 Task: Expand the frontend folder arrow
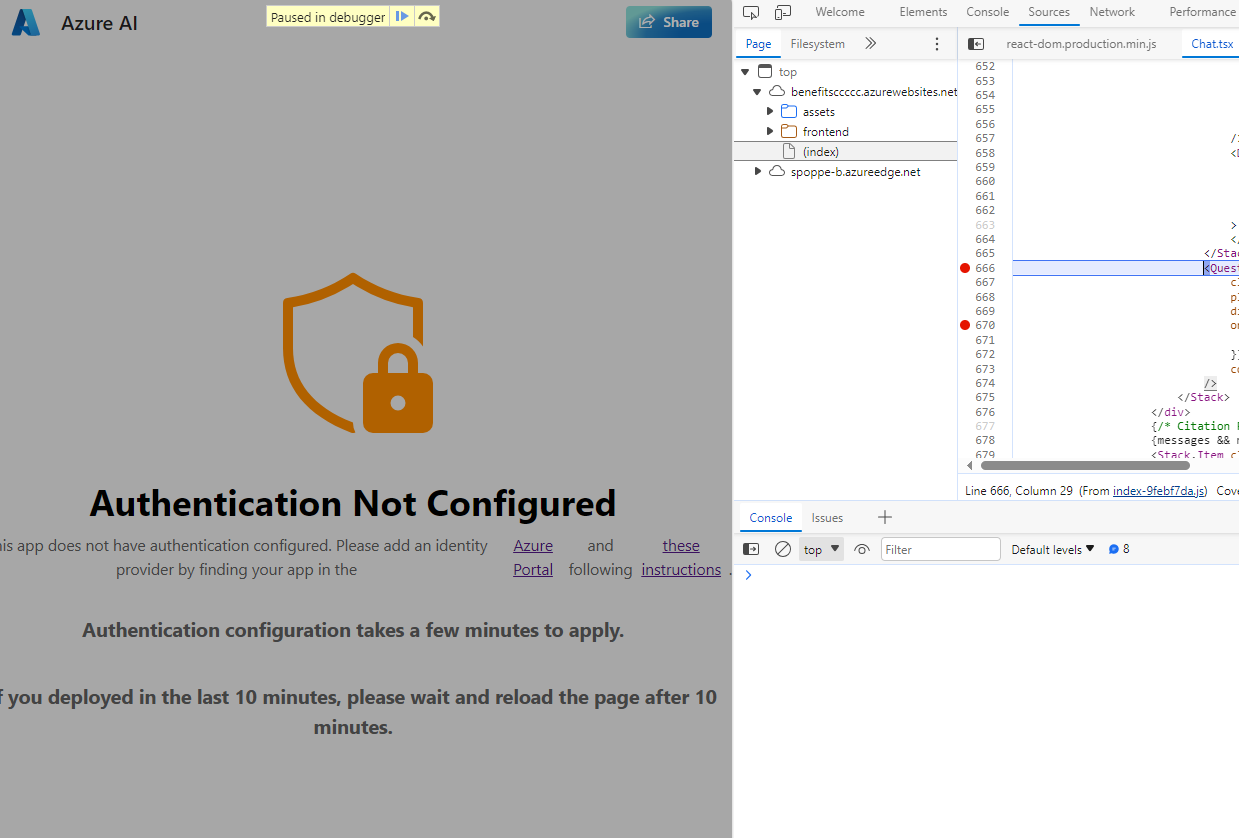pyautogui.click(x=770, y=132)
